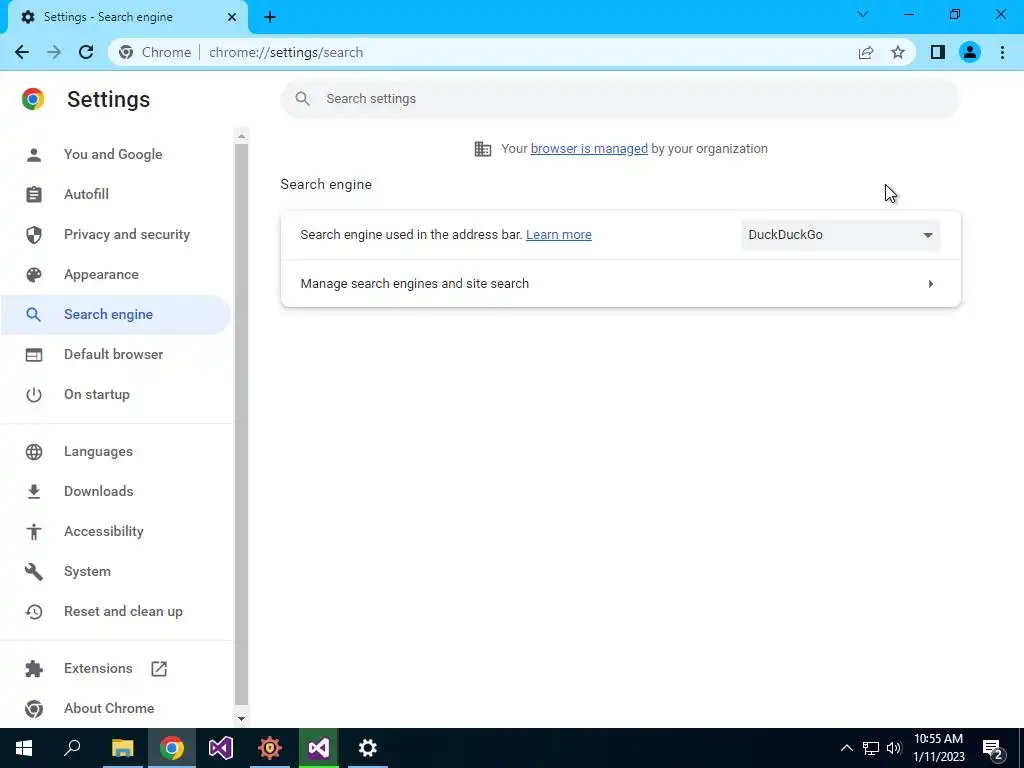The width and height of the screenshot is (1024, 768).
Task: Click the volume speaker tray icon
Action: point(893,748)
